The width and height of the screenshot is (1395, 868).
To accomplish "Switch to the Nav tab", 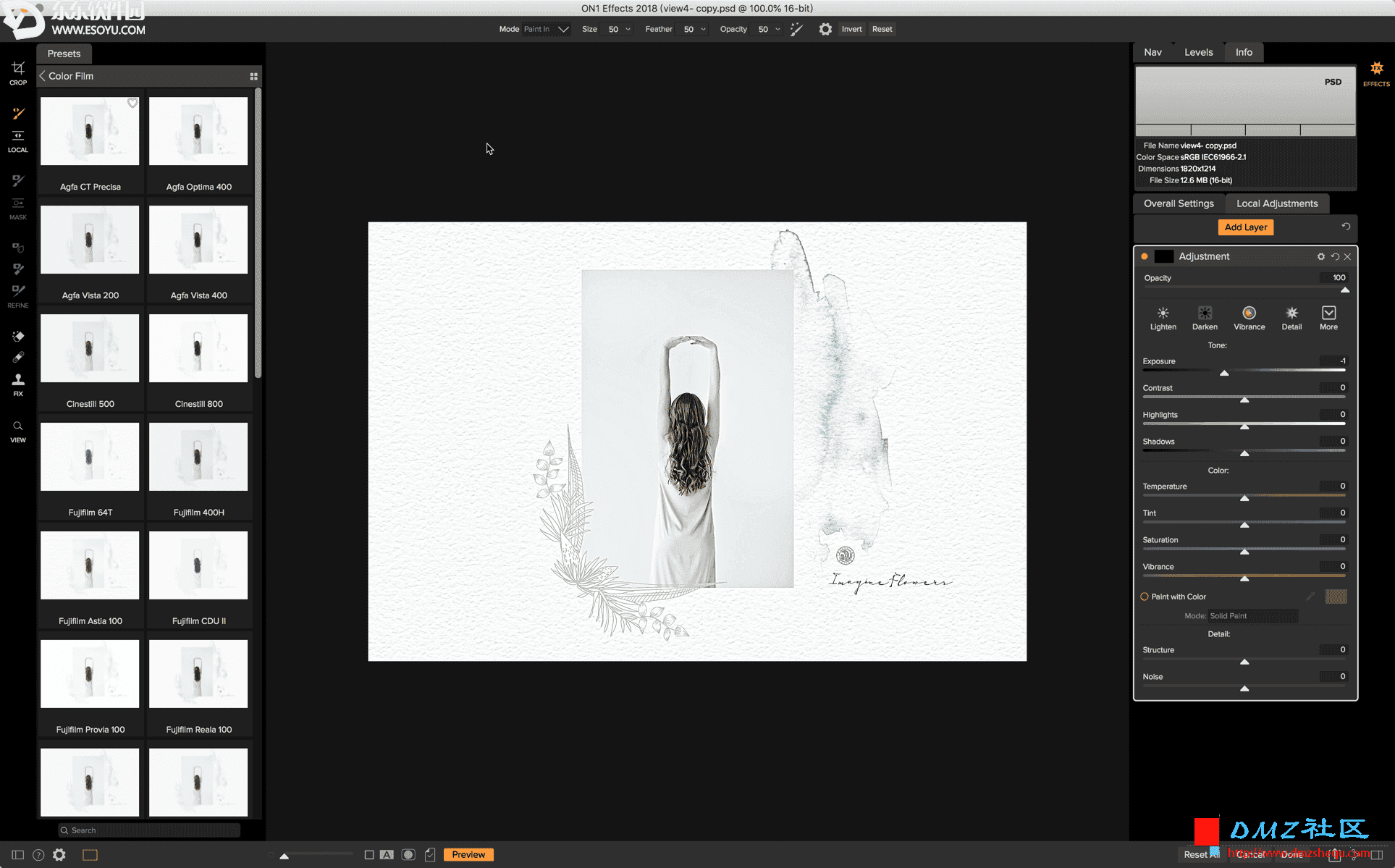I will tap(1152, 52).
